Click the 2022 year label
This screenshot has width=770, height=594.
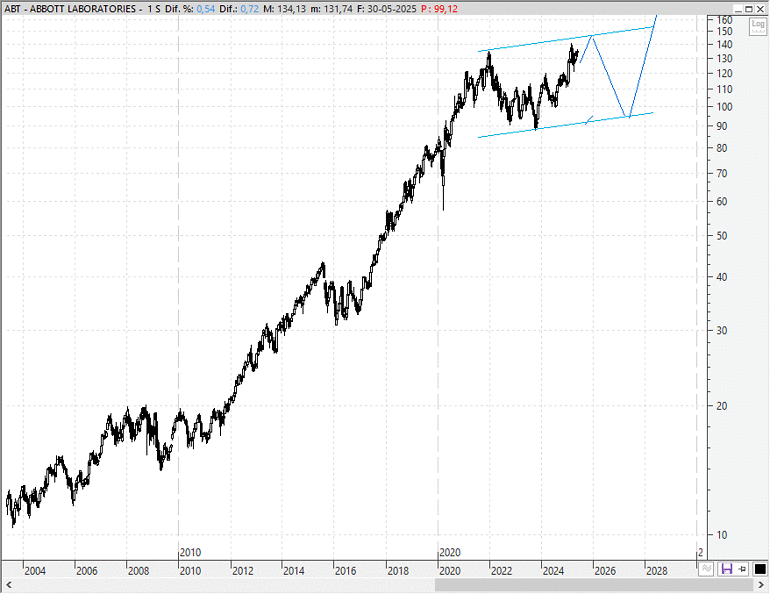(x=501, y=571)
